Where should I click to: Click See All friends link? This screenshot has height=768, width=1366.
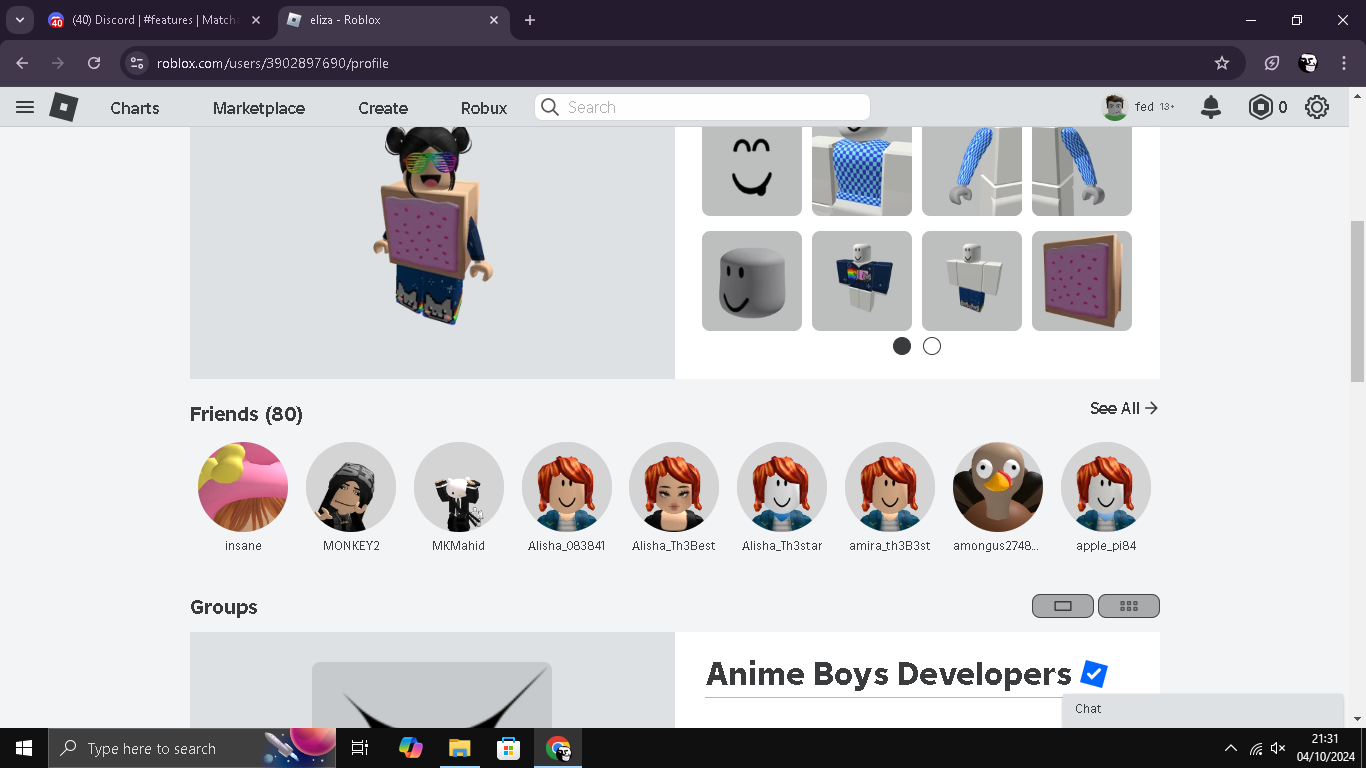pos(1124,408)
